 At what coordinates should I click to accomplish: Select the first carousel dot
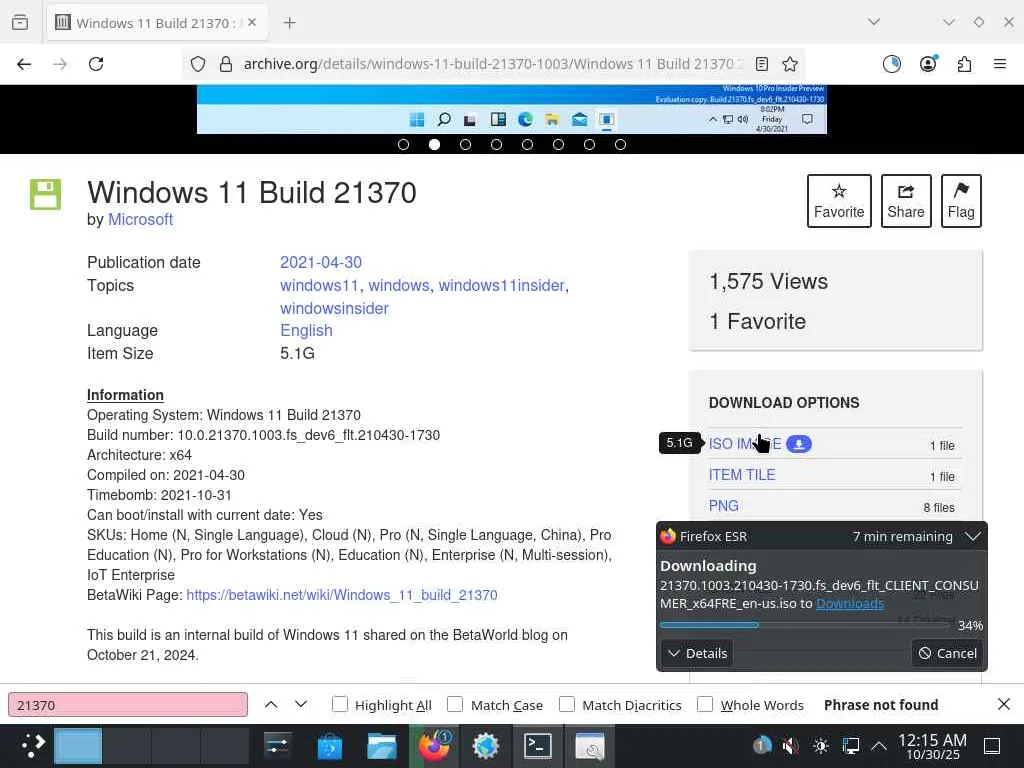(x=404, y=144)
